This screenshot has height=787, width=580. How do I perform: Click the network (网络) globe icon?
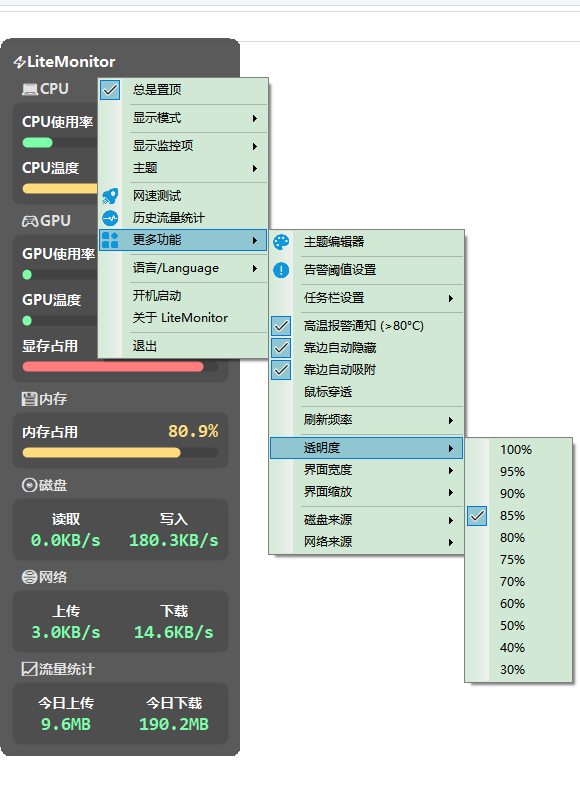pos(30,577)
